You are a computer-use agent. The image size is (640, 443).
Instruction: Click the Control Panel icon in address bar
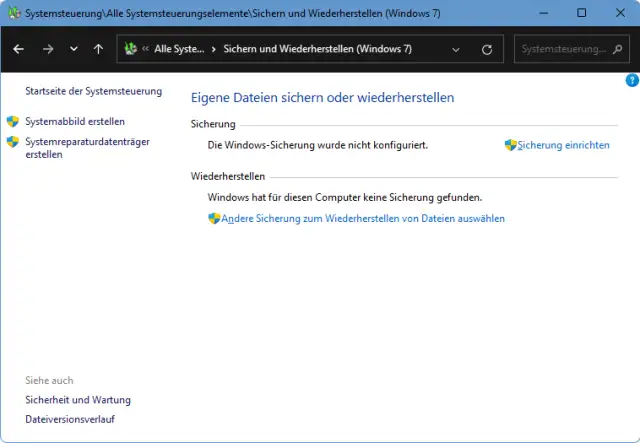130,49
